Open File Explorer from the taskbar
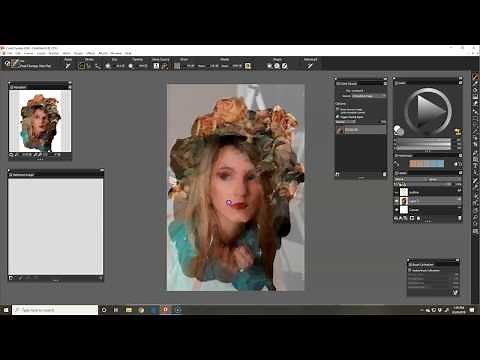Screen dimensions: 480x360 point(129,310)
